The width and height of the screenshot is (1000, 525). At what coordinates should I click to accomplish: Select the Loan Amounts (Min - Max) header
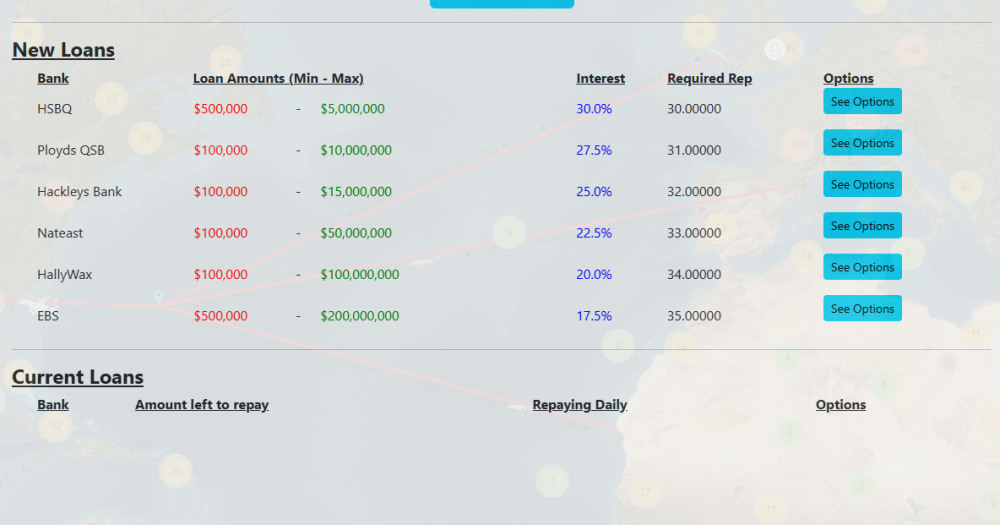point(278,78)
